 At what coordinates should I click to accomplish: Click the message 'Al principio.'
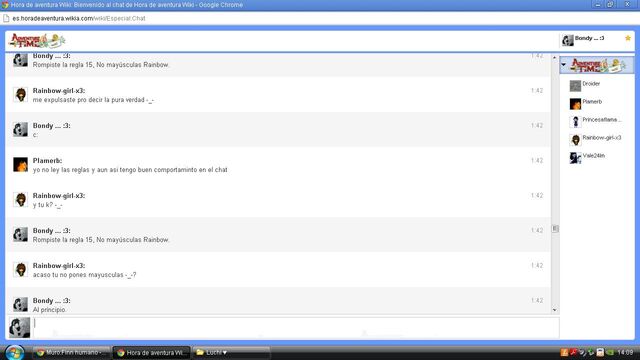(49, 310)
